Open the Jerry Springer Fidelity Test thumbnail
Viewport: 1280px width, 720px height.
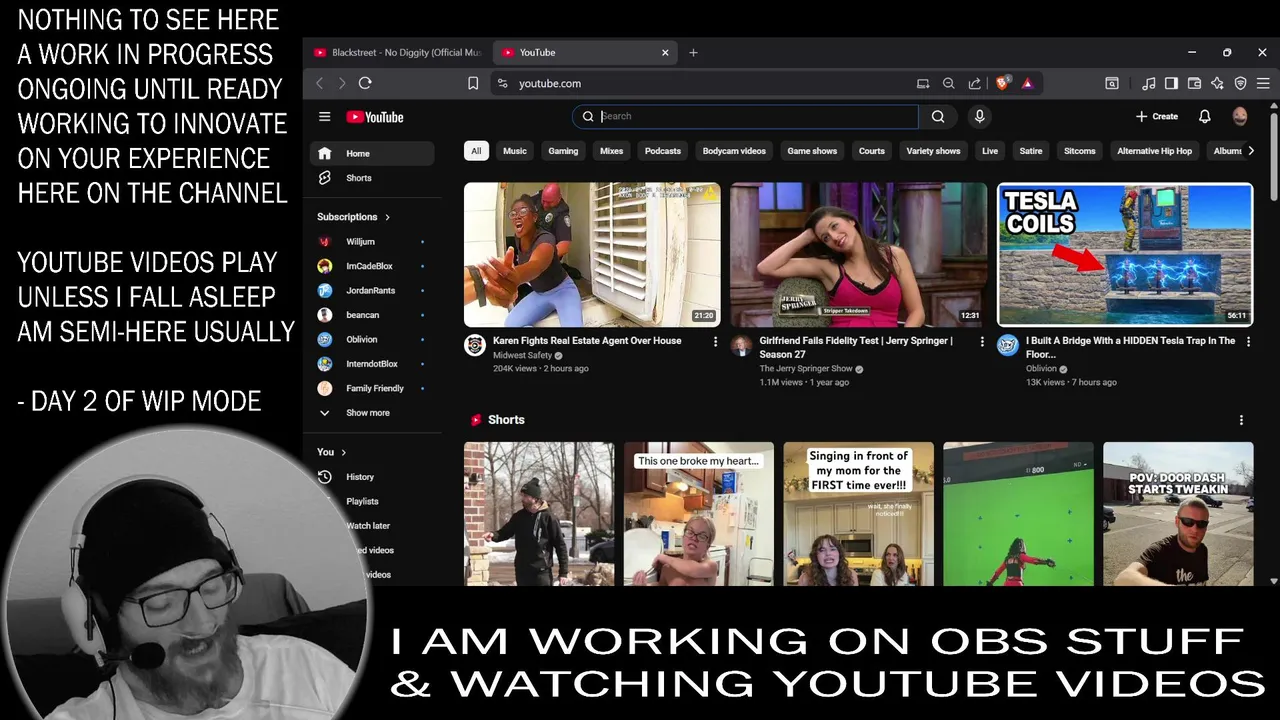(x=859, y=255)
